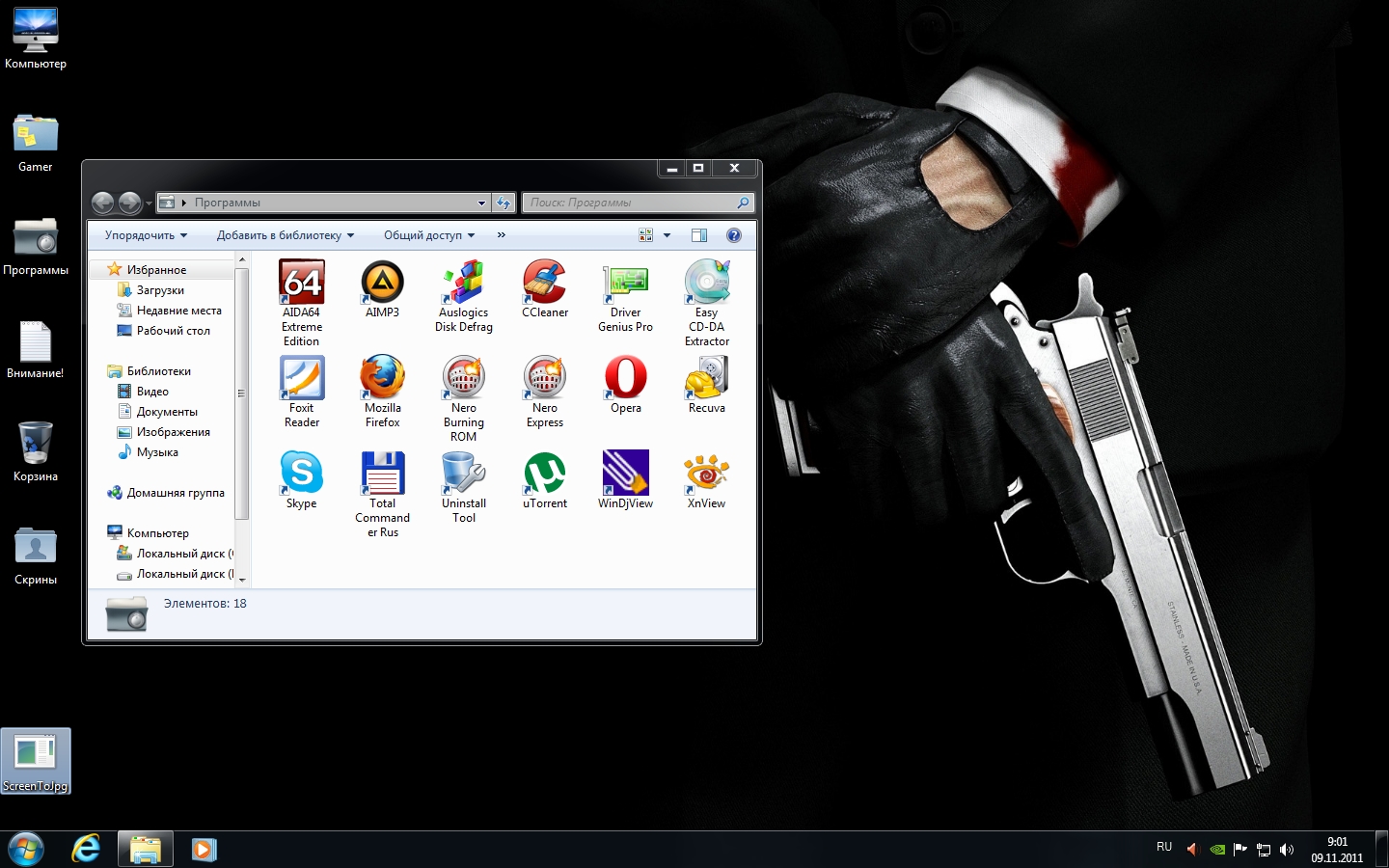1389x868 pixels.
Task: Select Easy CD-DA Extractor shortcut
Action: pyautogui.click(x=707, y=303)
